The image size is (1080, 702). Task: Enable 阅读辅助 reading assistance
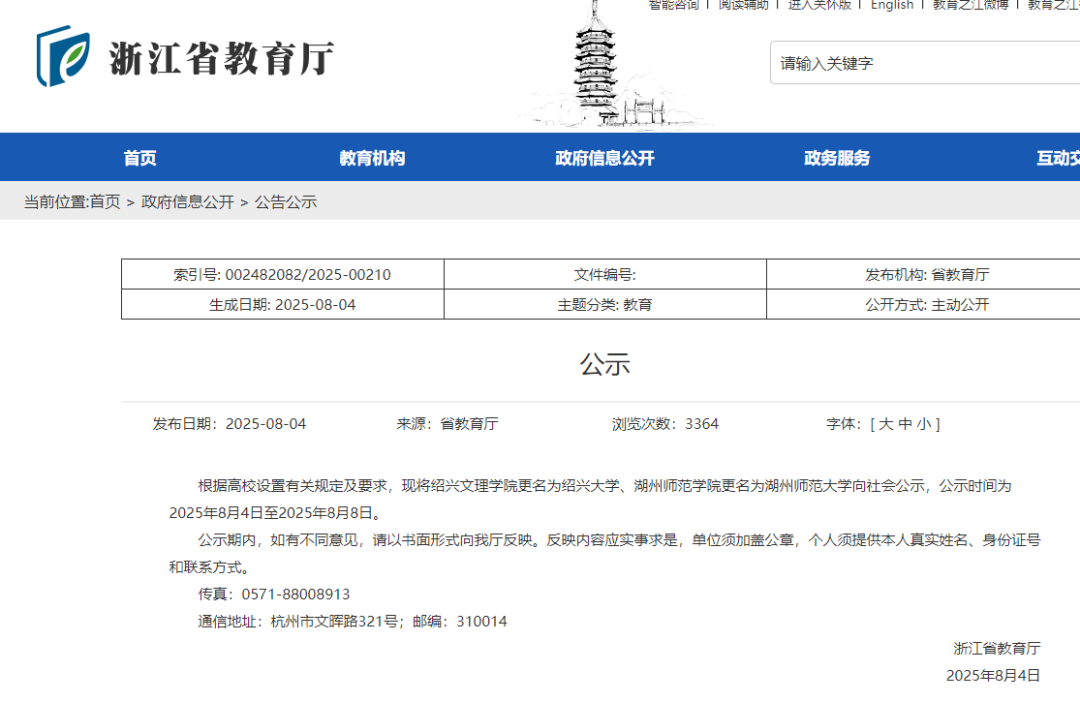[x=744, y=5]
